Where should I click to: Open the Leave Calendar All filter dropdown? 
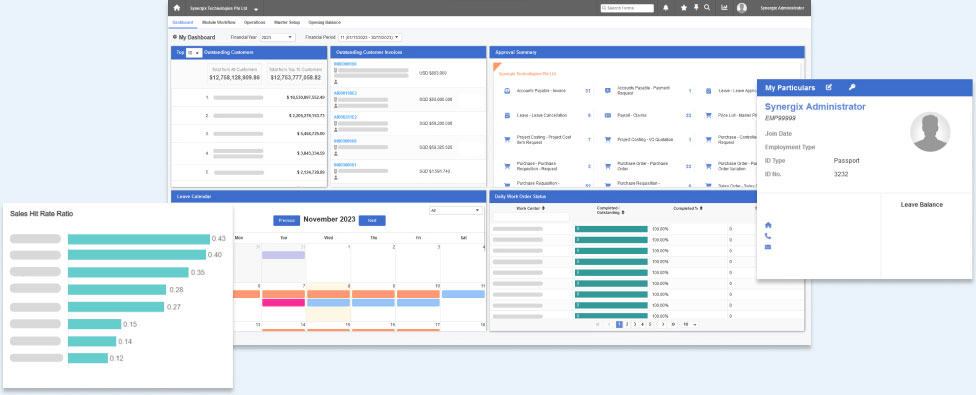pyautogui.click(x=456, y=211)
